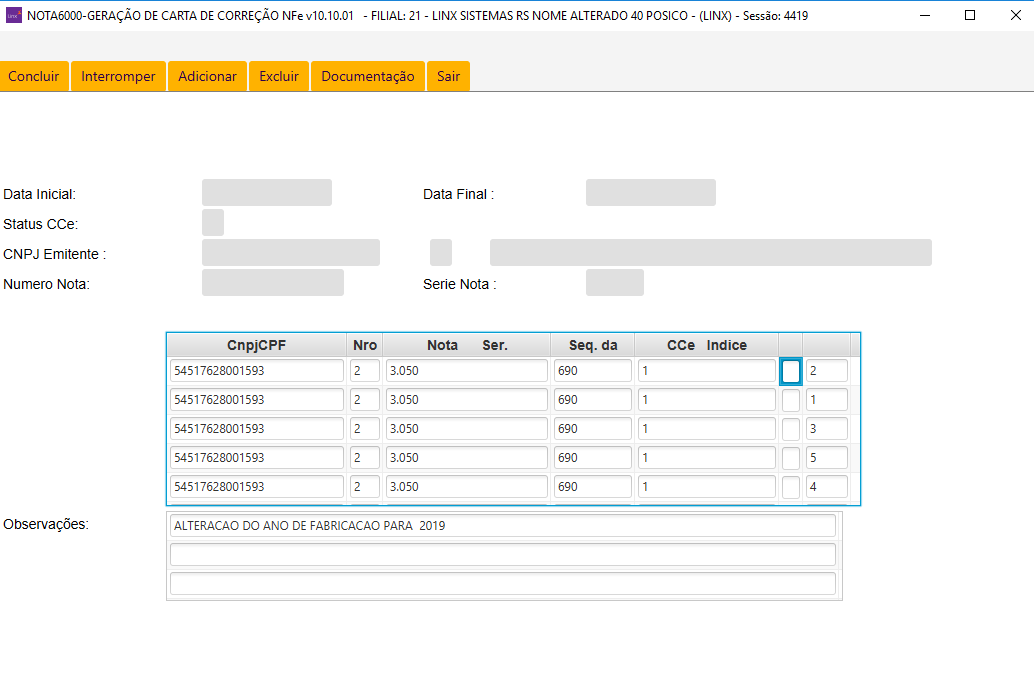Click the Adicionar button
The image size is (1034, 679).
click(x=207, y=76)
